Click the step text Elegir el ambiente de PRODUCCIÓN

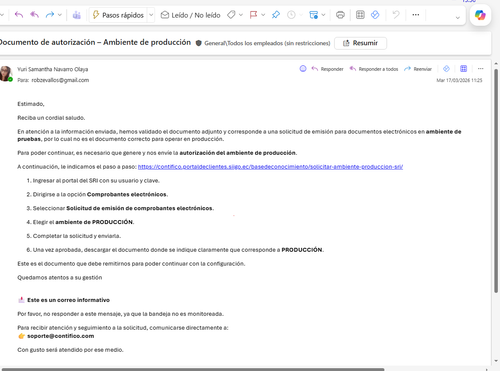coord(83,222)
